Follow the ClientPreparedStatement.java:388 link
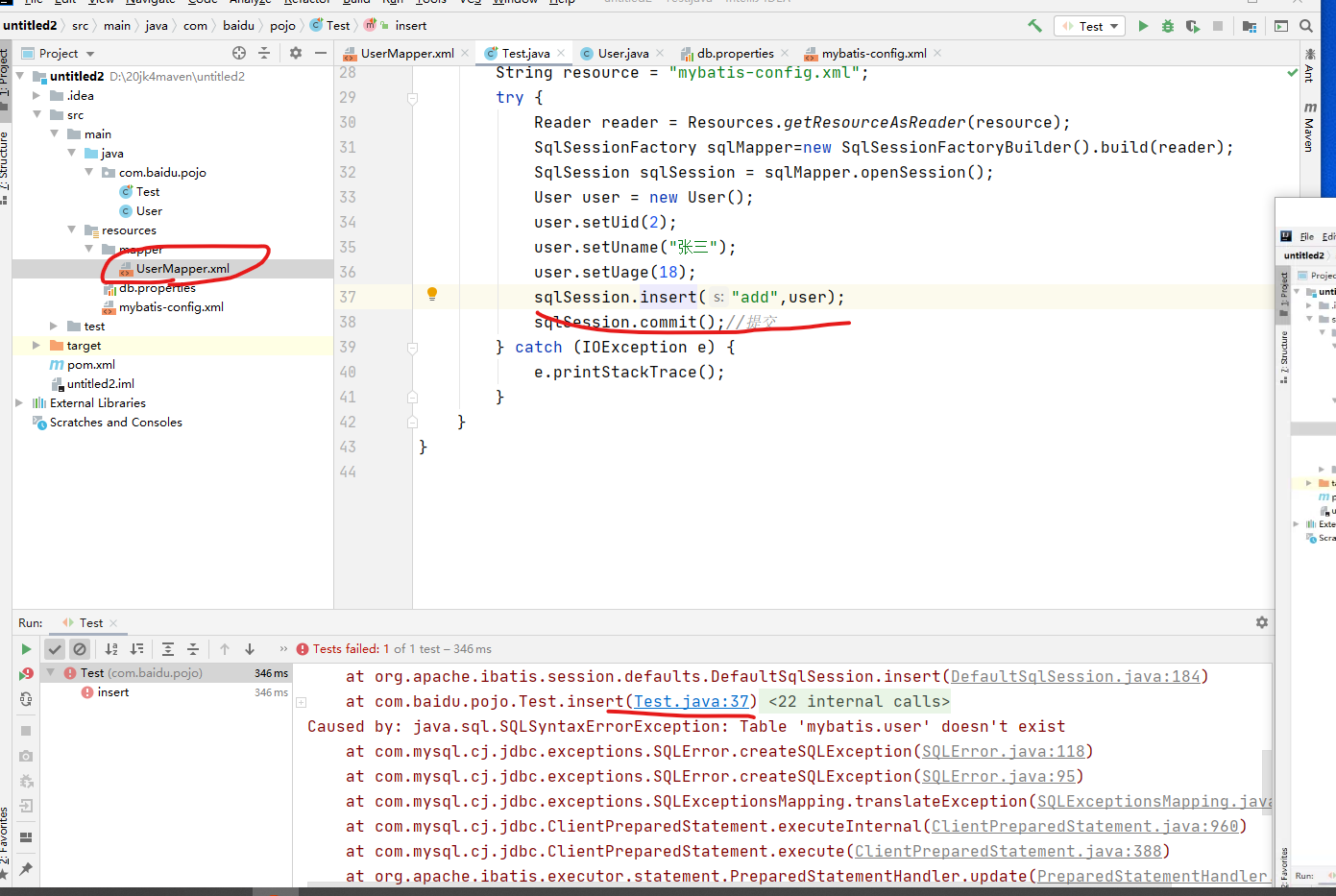 [1008, 852]
